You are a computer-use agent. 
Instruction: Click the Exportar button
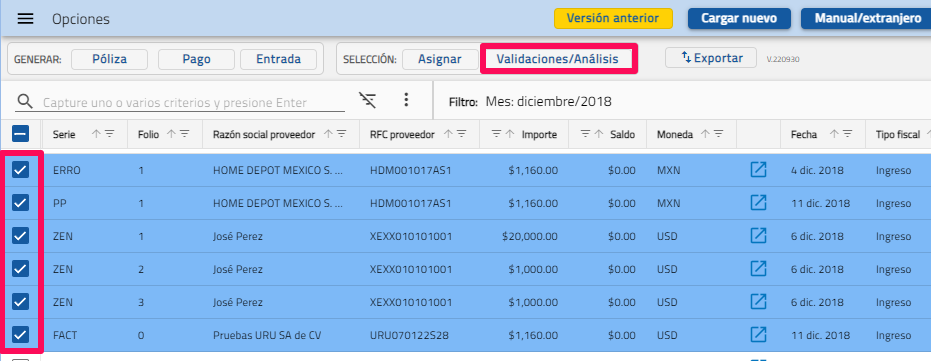click(x=711, y=58)
